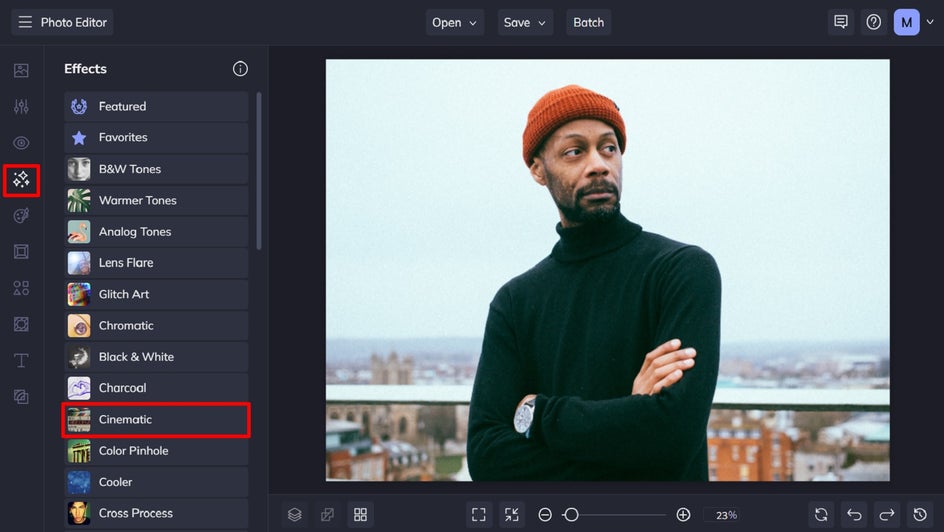Select the Cinematic effects category
This screenshot has height=532, width=944.
(156, 420)
